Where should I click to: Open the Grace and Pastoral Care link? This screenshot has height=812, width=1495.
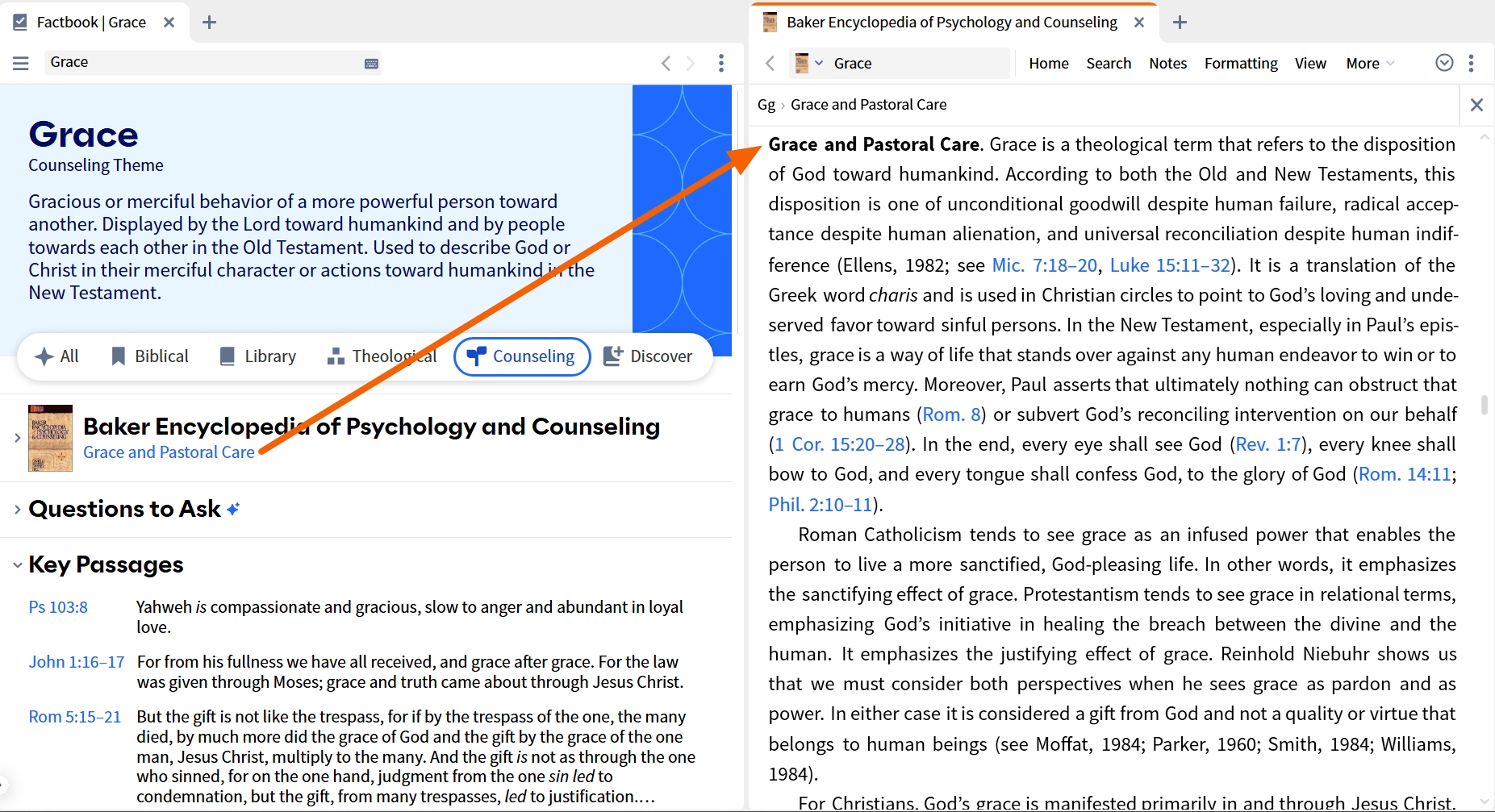pyautogui.click(x=169, y=452)
